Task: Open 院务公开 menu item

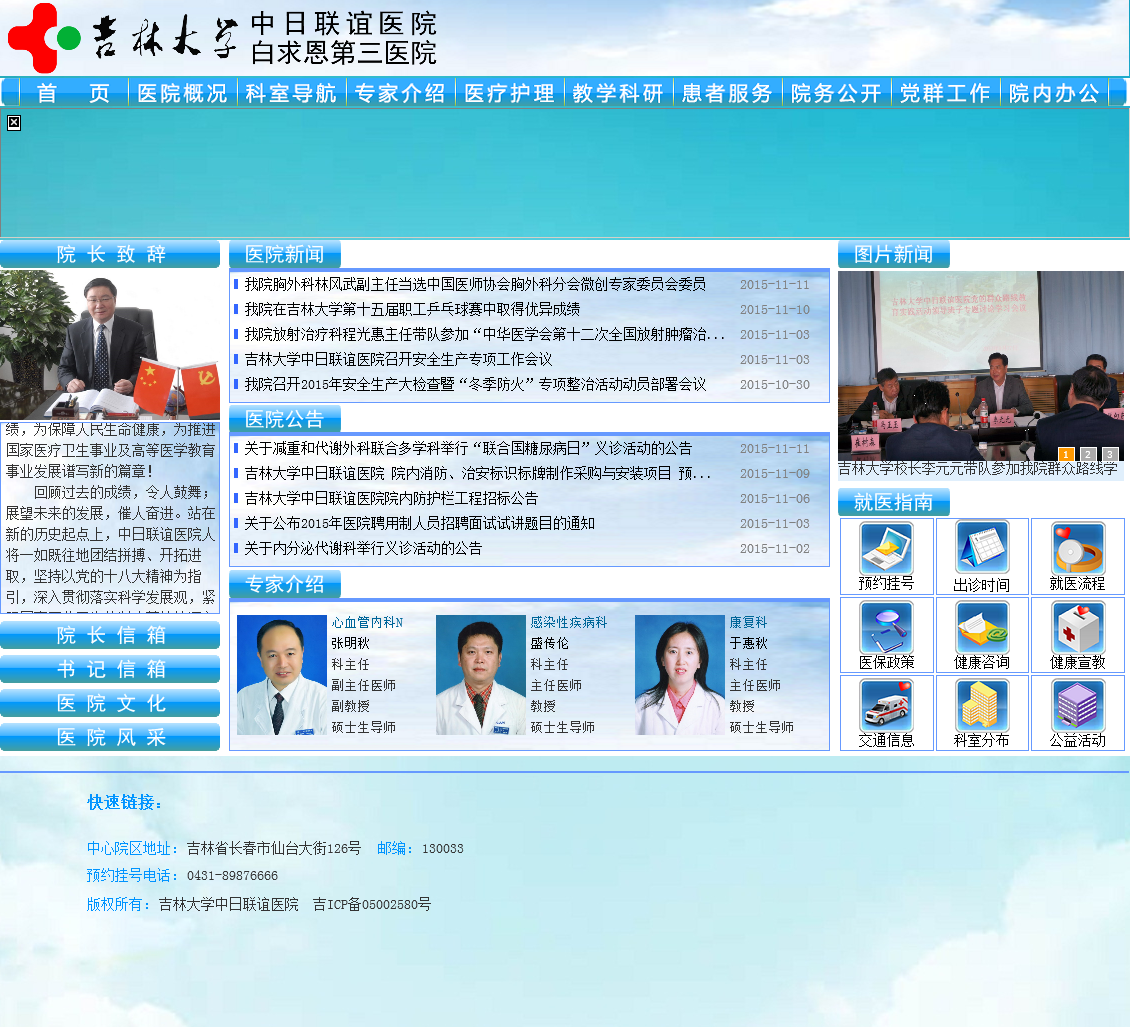Action: click(837, 93)
